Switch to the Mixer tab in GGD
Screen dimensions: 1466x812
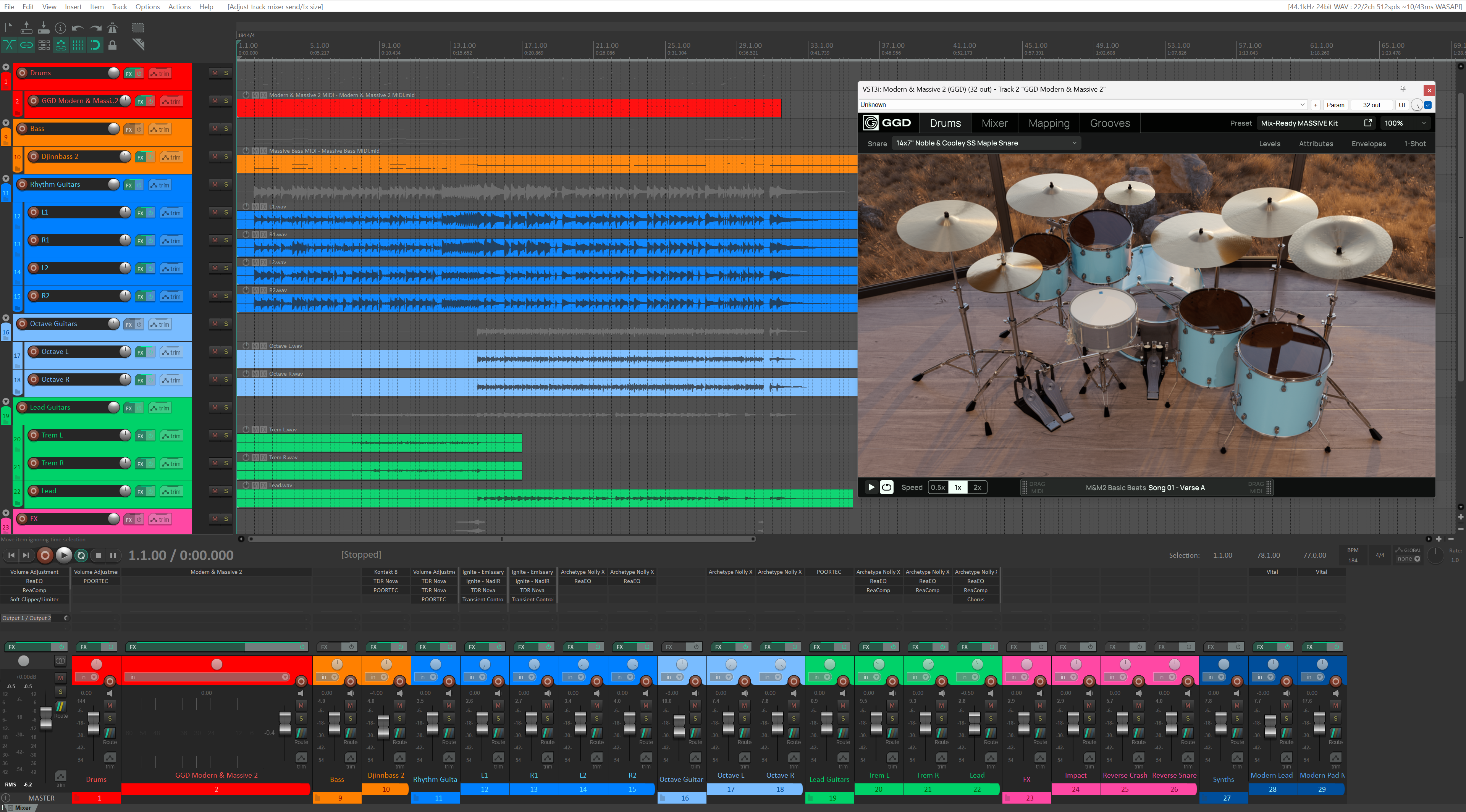coord(994,123)
